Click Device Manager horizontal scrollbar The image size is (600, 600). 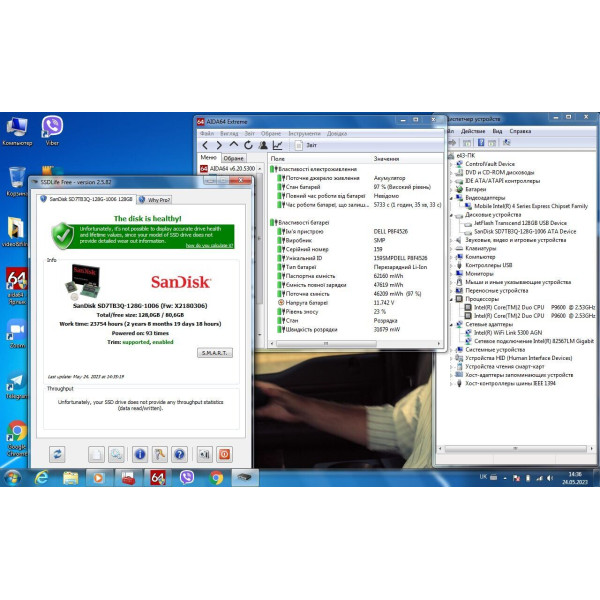(515, 448)
